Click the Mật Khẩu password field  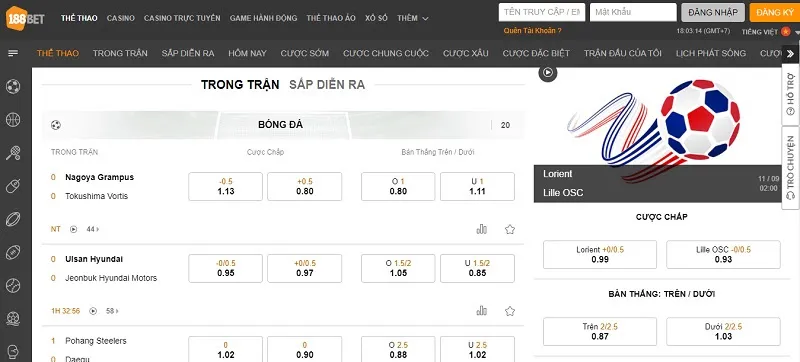click(x=633, y=12)
